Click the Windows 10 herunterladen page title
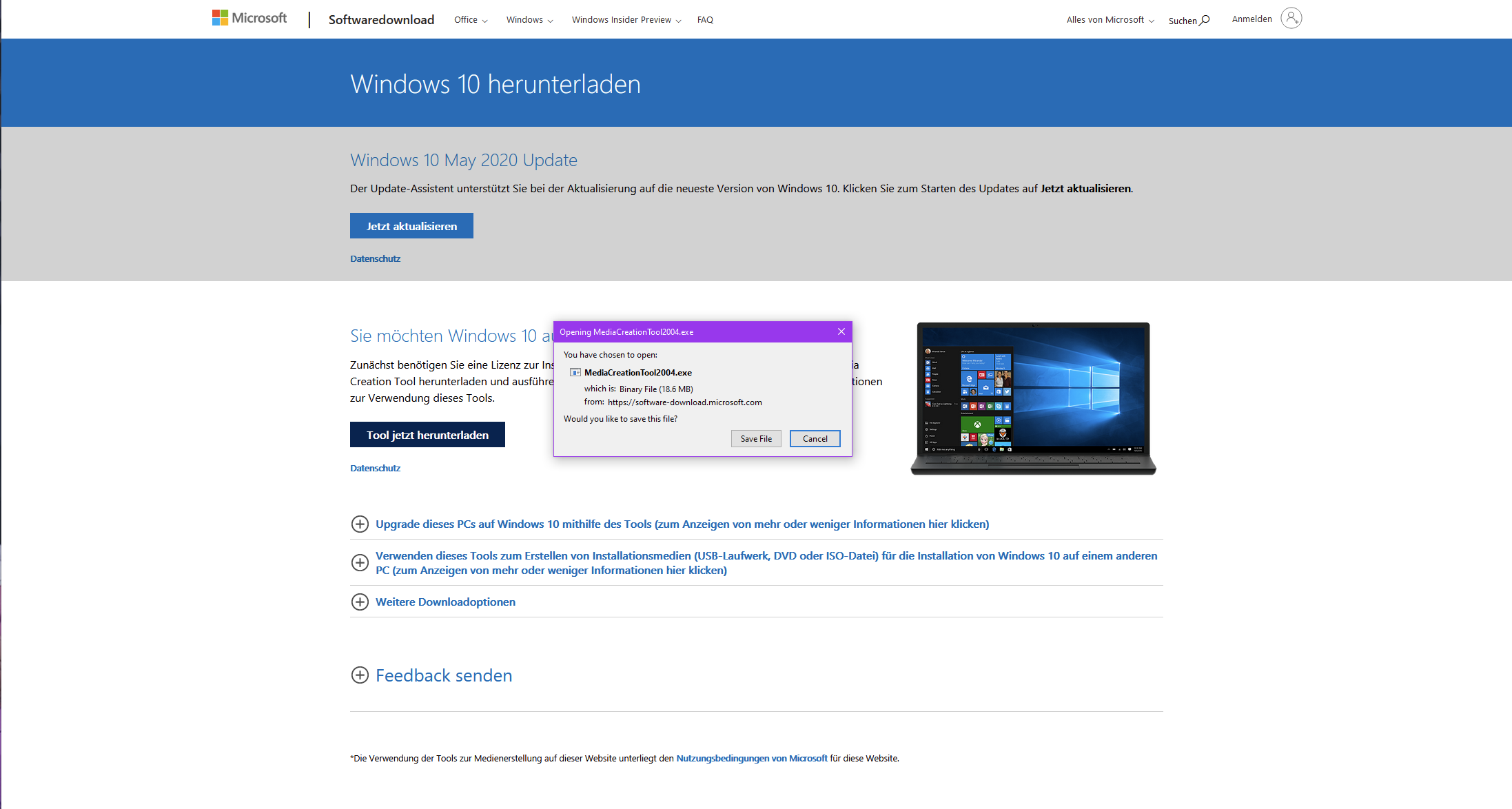This screenshot has height=809, width=1512. click(496, 84)
